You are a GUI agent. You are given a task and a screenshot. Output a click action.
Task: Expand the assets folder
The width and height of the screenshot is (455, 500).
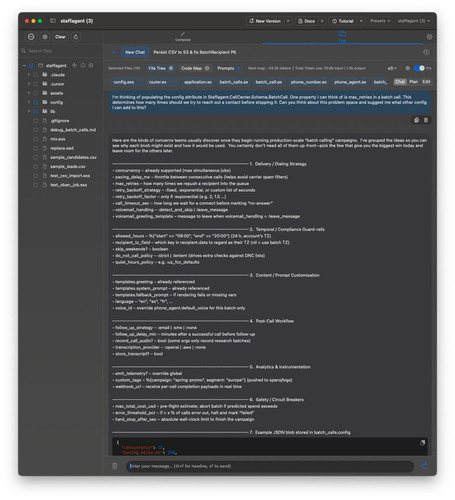click(29, 93)
